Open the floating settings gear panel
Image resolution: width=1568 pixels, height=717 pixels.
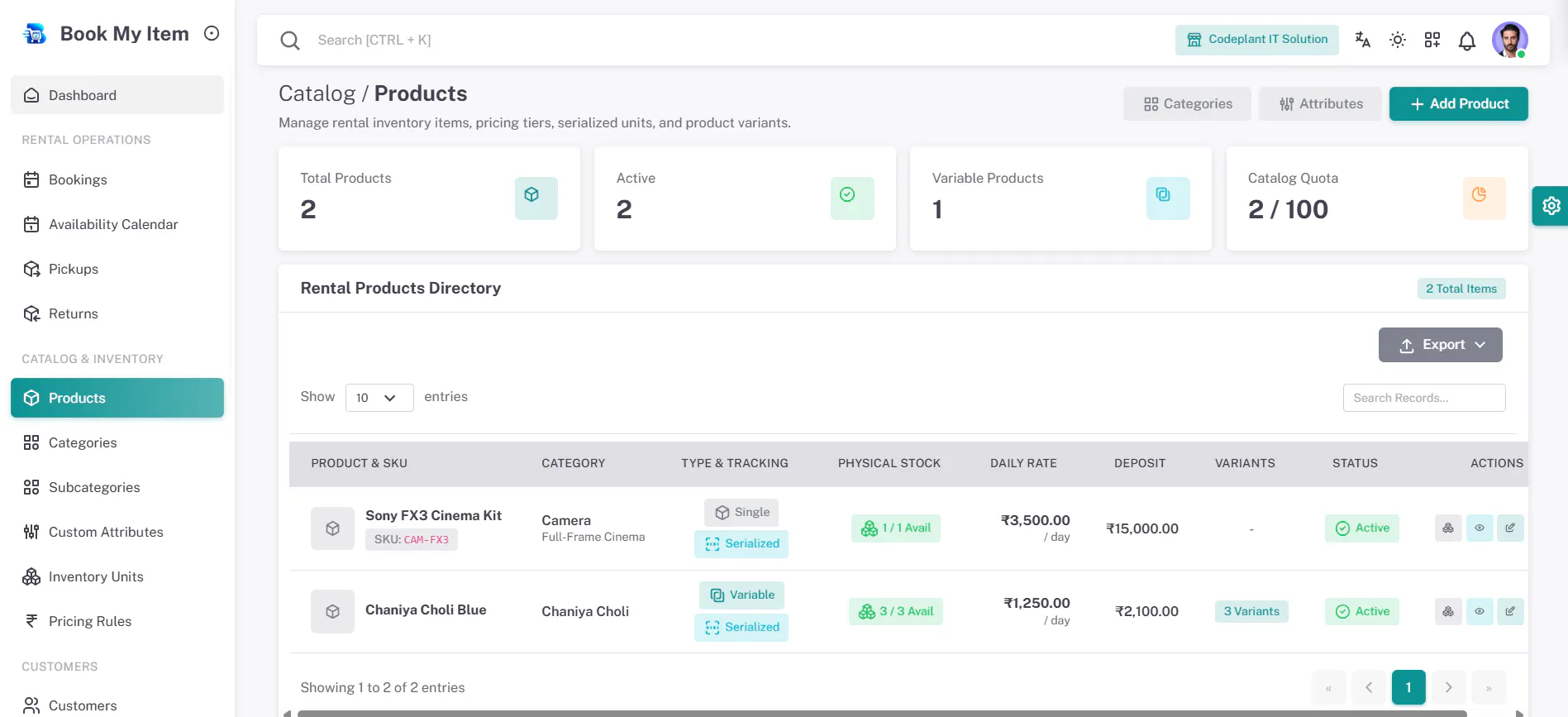(1551, 206)
